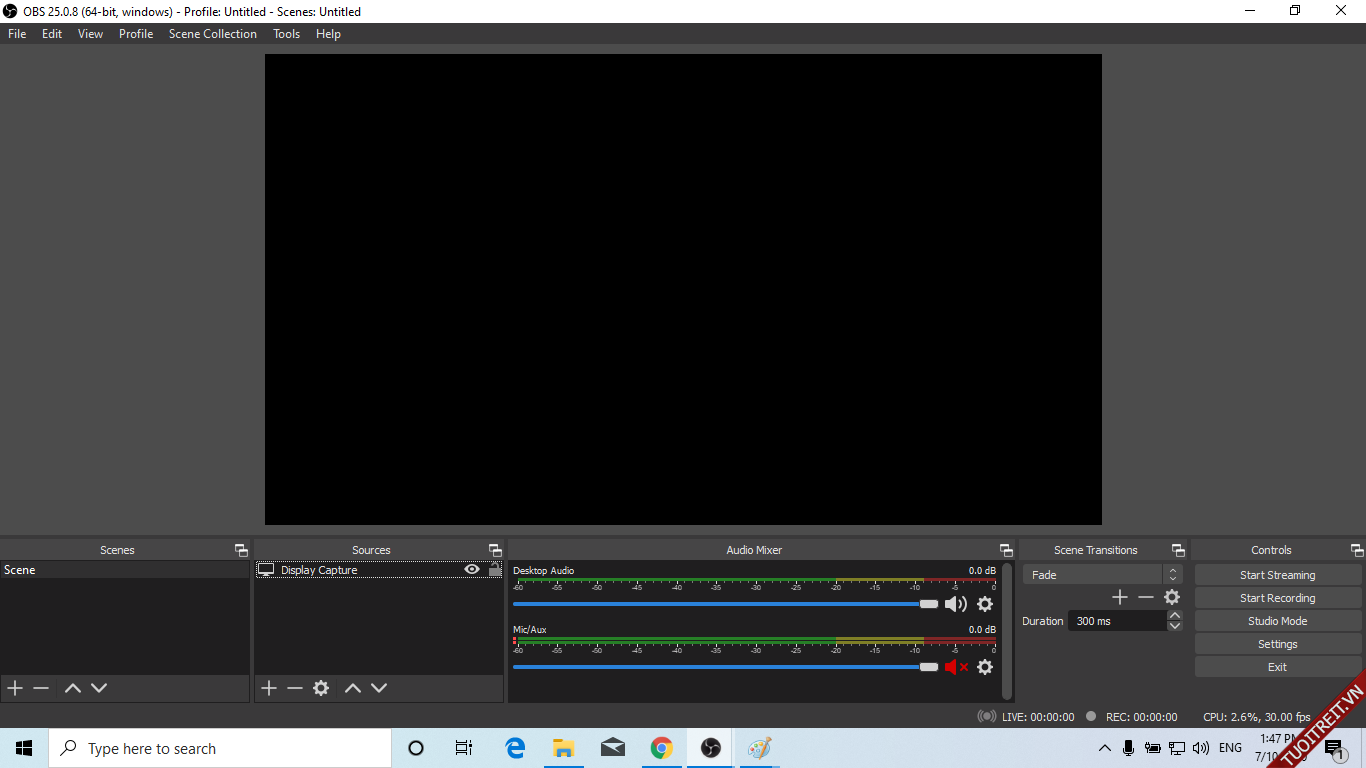This screenshot has width=1366, height=768.
Task: Increase the transition duration with up arrow
Action: pos(1175,616)
